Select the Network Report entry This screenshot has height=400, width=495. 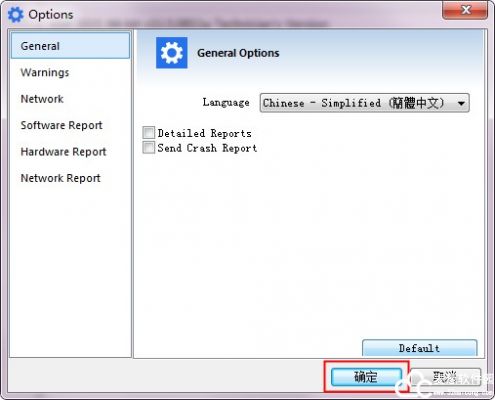pyautogui.click(x=60, y=178)
